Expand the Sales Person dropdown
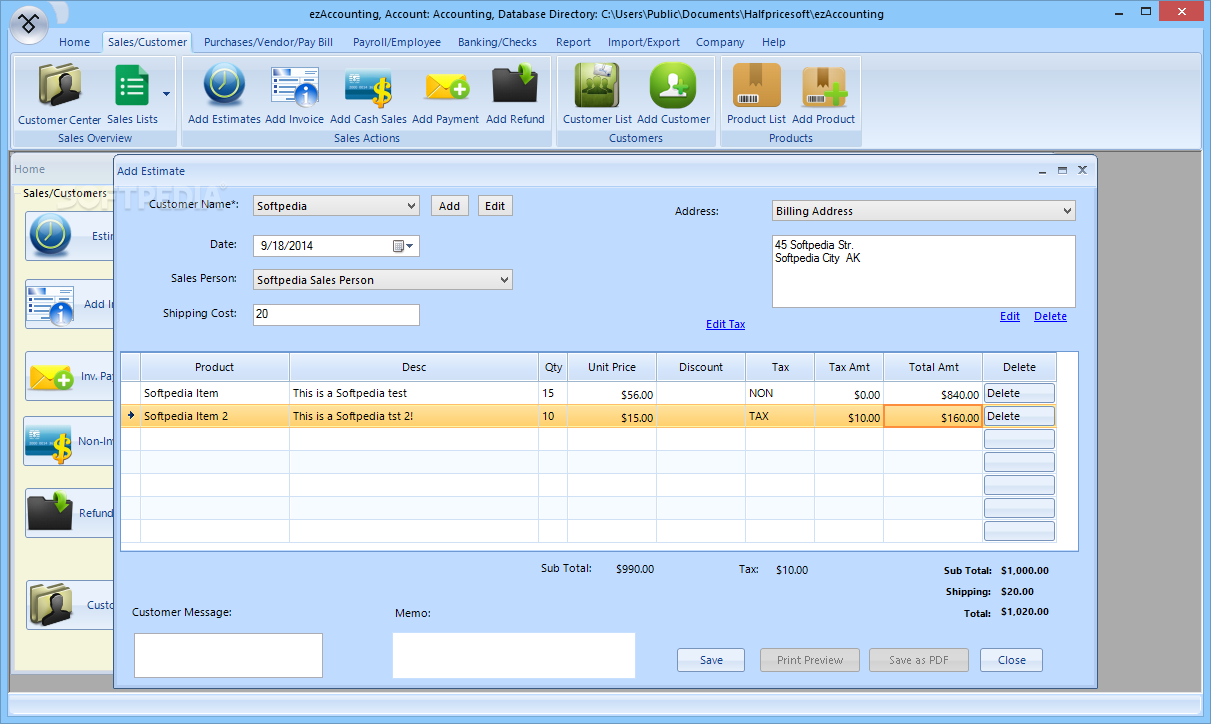Screen dimensions: 1211x724 pyautogui.click(x=504, y=280)
